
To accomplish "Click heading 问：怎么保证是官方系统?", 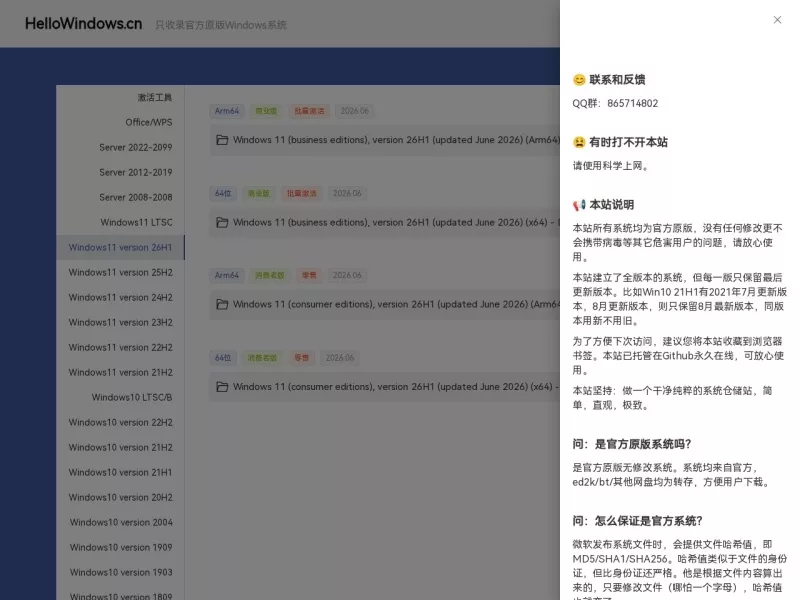I will click(637, 521).
